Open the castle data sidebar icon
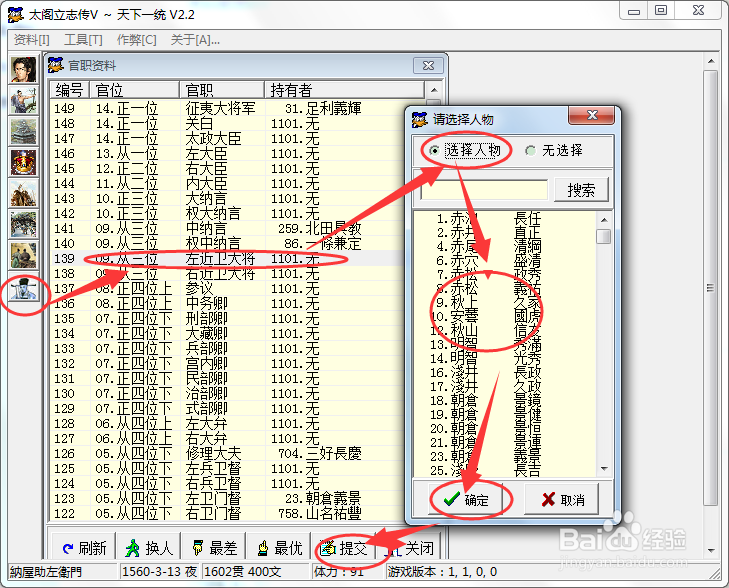The height and width of the screenshot is (588, 729). pos(24,131)
